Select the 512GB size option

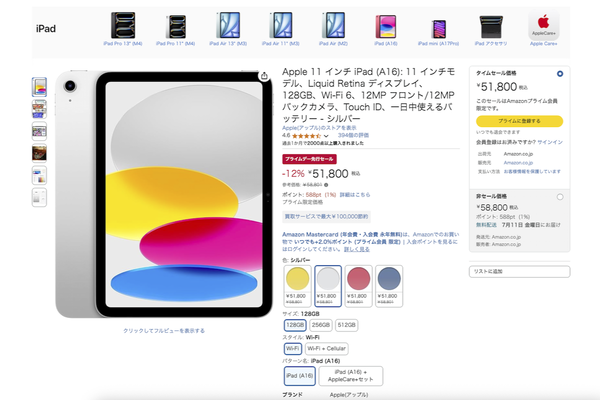pyautogui.click(x=347, y=325)
